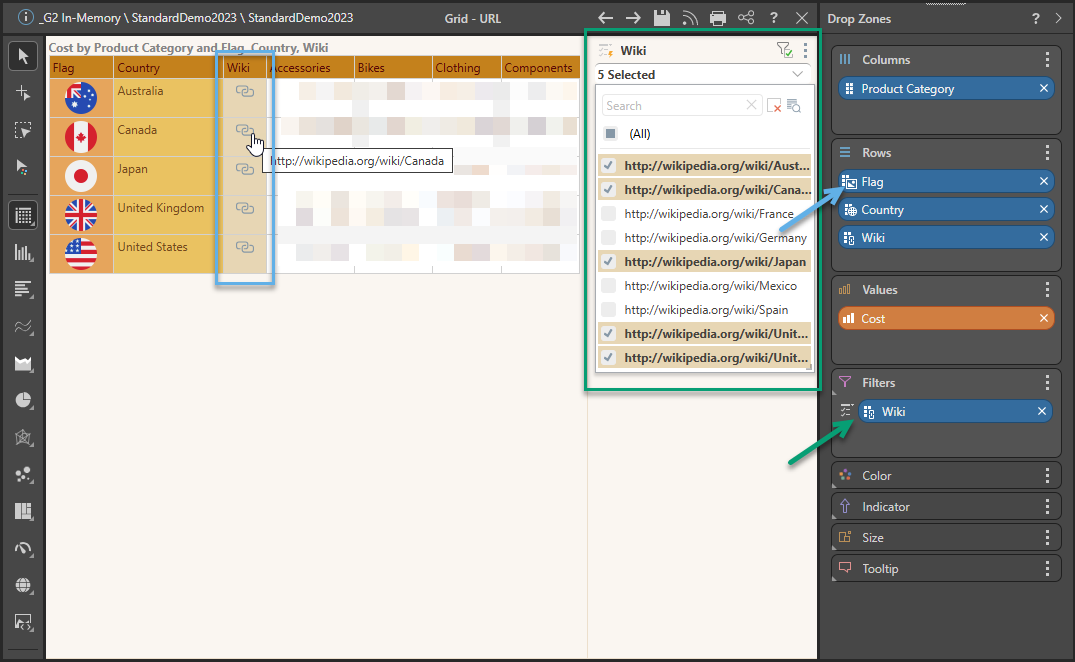Click the Product Category chip in Columns
Viewport: 1075px width, 662px height.
point(935,89)
